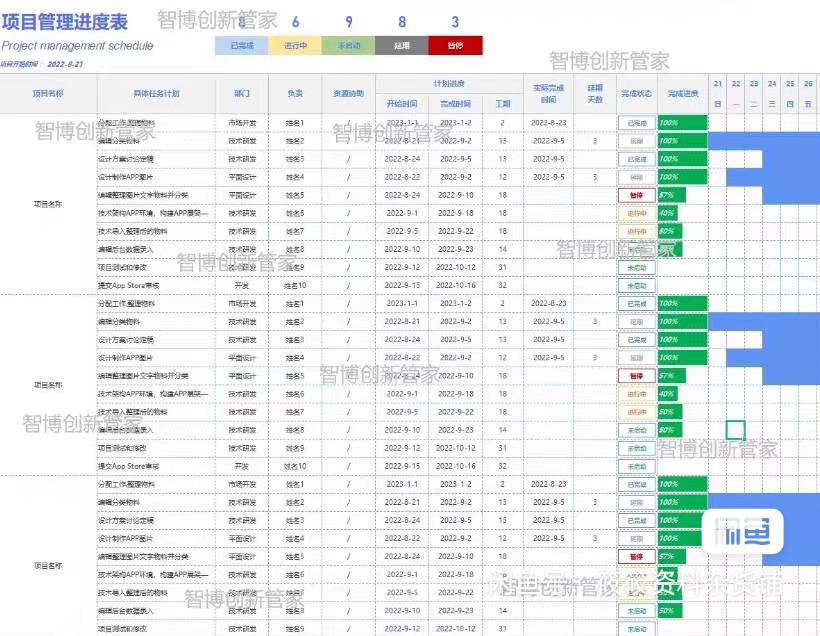Click the count 8 above 延期

(x=402, y=22)
